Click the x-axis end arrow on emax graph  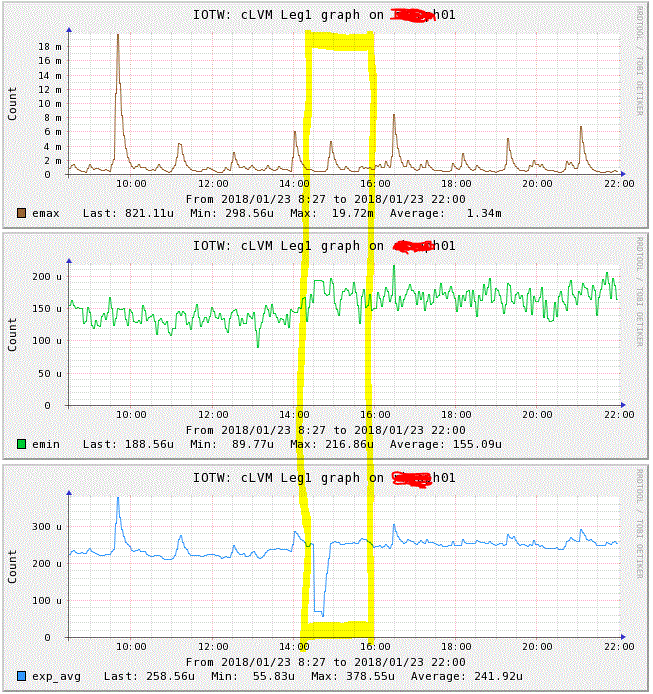[620, 174]
